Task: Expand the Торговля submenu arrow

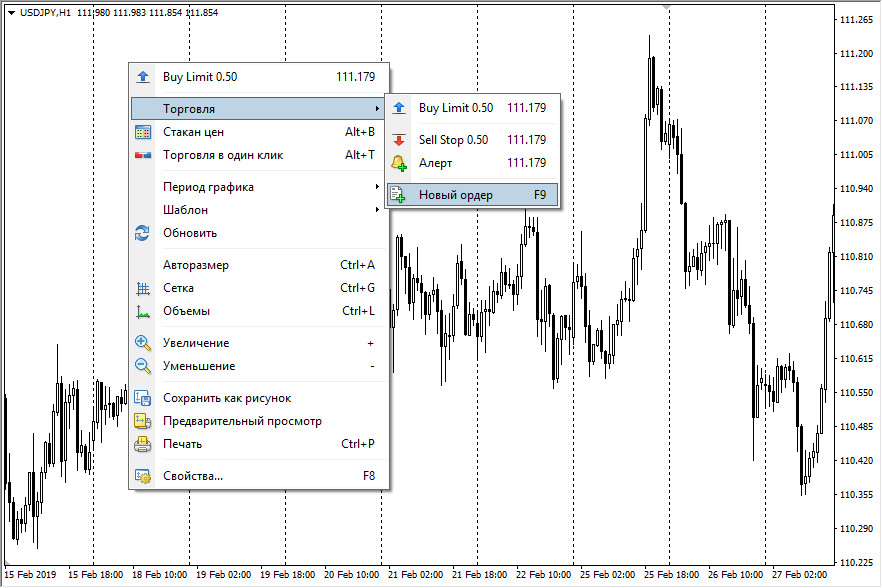Action: pyautogui.click(x=377, y=109)
